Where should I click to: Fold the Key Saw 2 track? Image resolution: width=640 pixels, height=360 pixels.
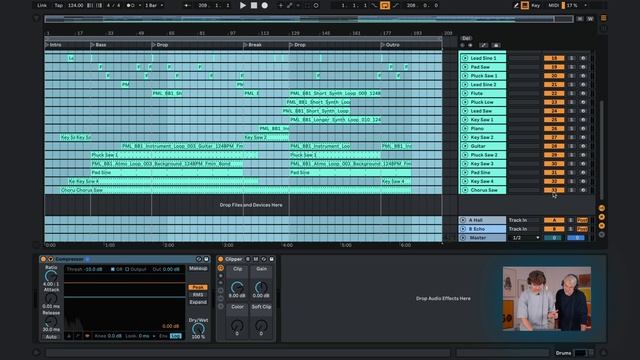(x=465, y=137)
